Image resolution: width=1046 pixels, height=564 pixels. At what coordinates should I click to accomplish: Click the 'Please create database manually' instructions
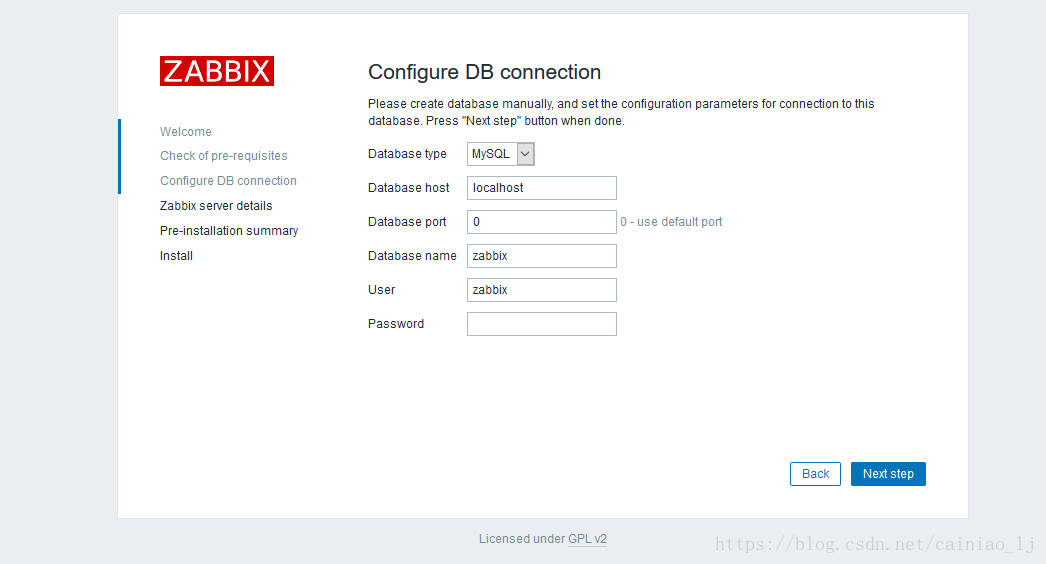[621, 113]
